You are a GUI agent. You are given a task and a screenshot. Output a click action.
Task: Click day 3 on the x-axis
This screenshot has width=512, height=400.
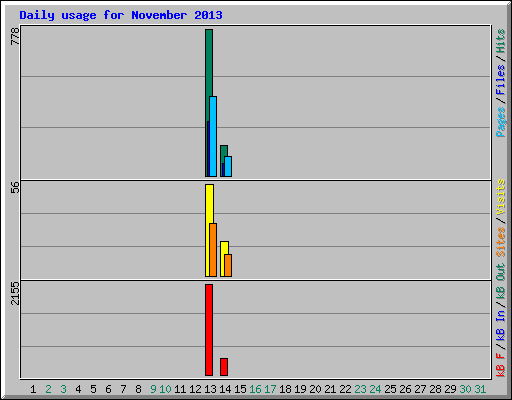point(63,389)
